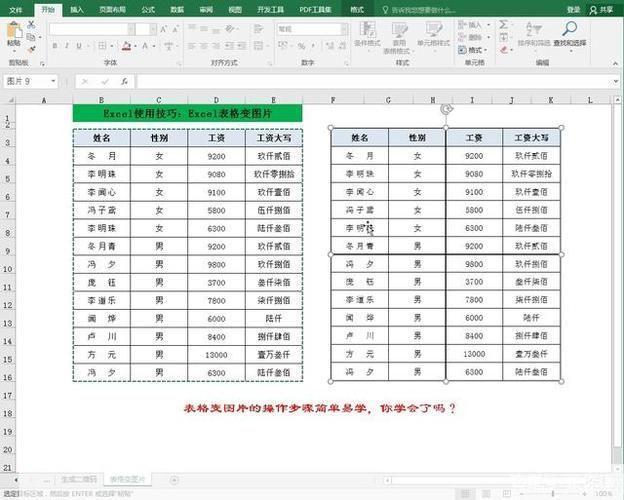Expand the formula bar
The image size is (624, 500).
615,82
